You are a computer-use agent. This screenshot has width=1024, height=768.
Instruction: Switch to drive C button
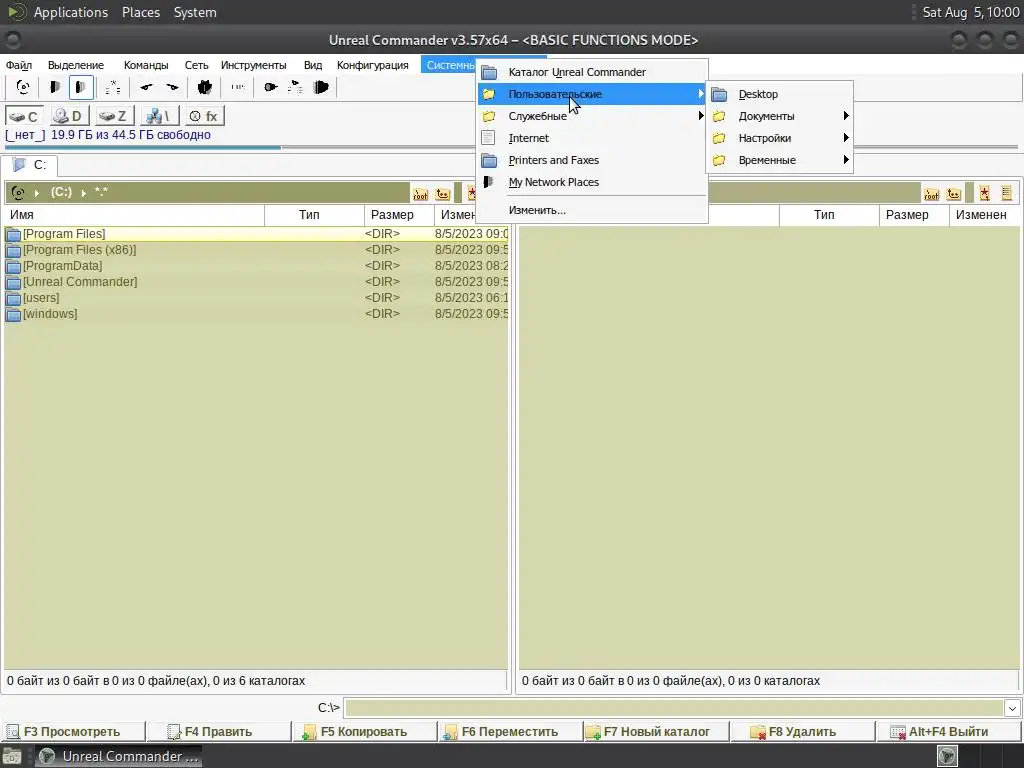pos(24,116)
